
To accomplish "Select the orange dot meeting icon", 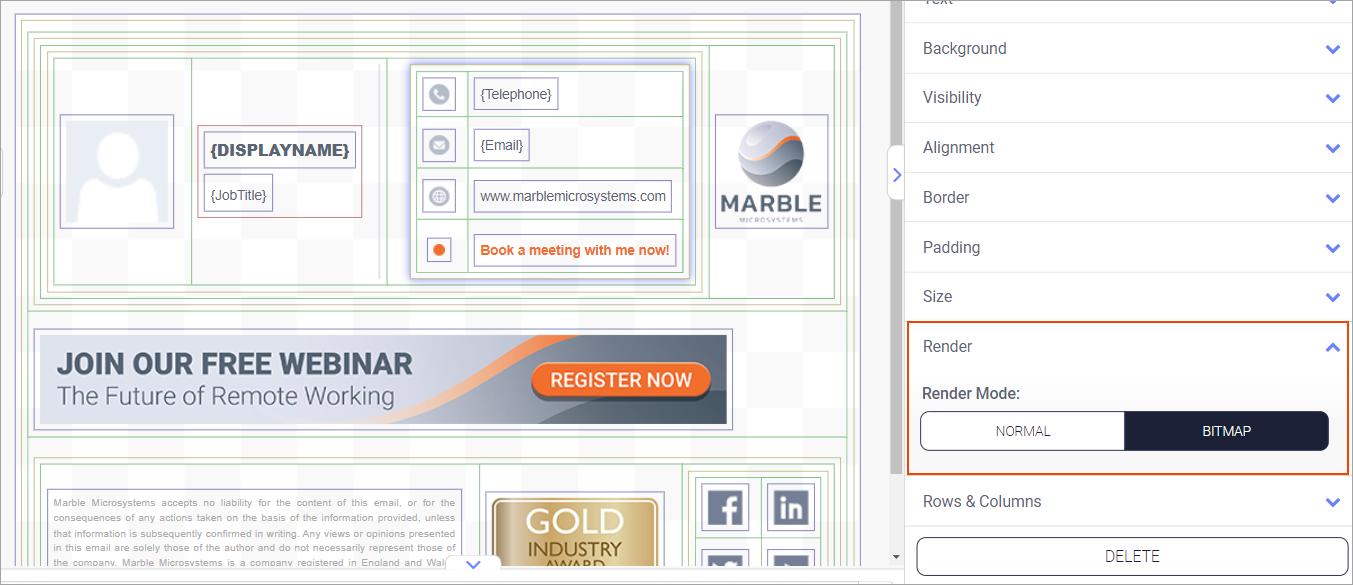I will click(x=439, y=250).
